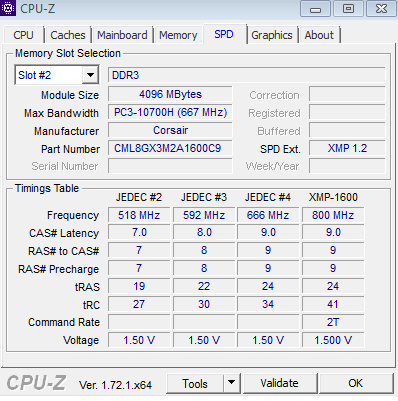The image size is (398, 401).
Task: Click the XMP-1600 column header
Action: 333,197
